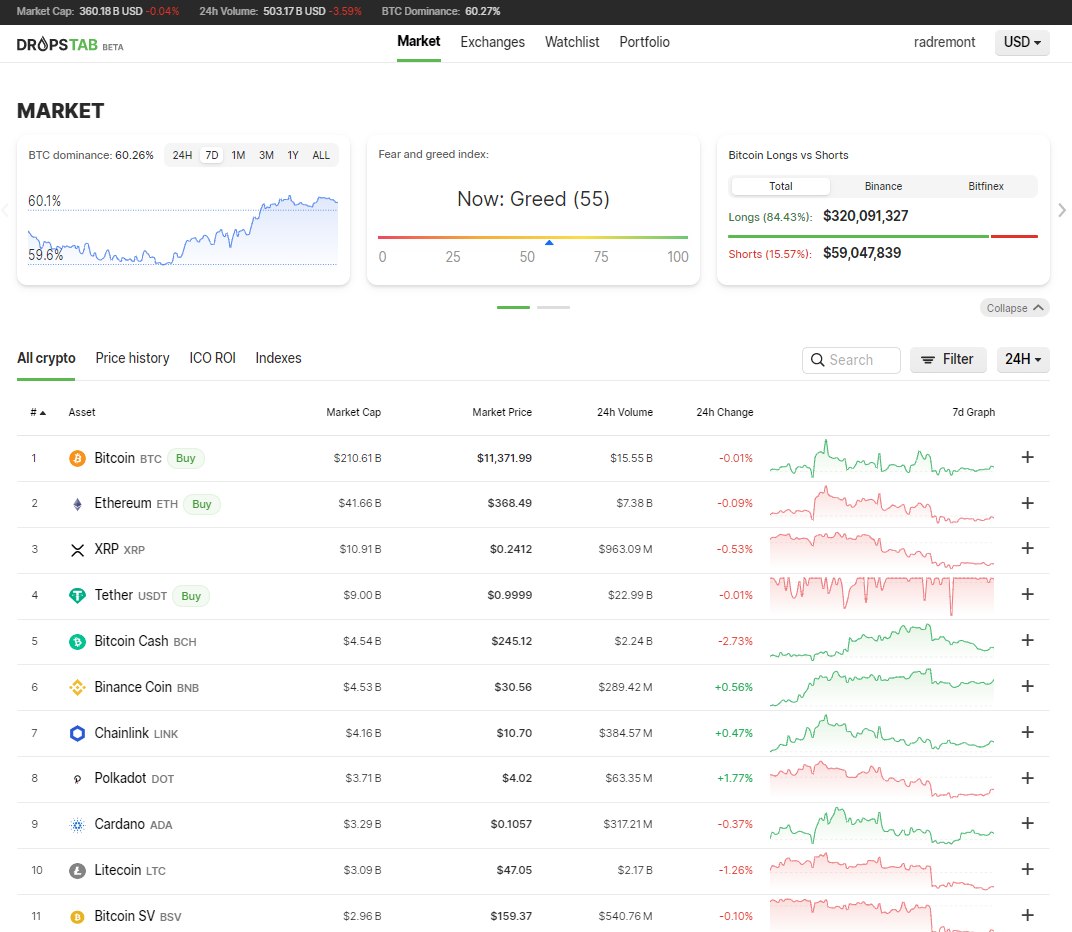The width and height of the screenshot is (1072, 932).
Task: Click the Litecoin coin icon
Action: (77, 870)
